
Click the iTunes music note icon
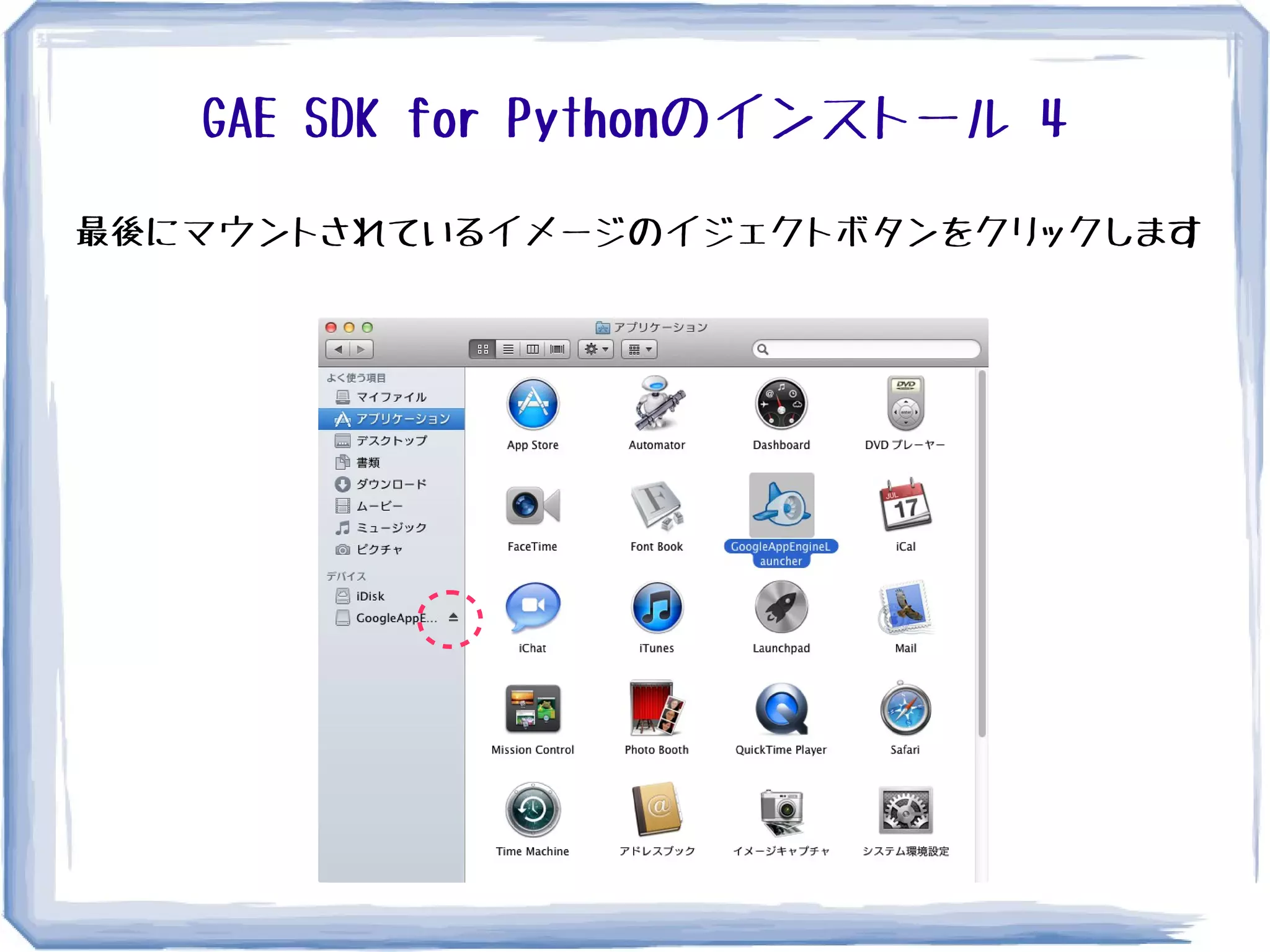coord(657,607)
